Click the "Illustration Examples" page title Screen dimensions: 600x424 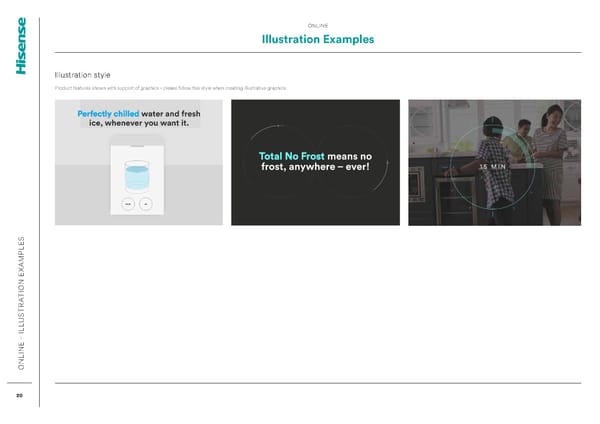(x=317, y=40)
